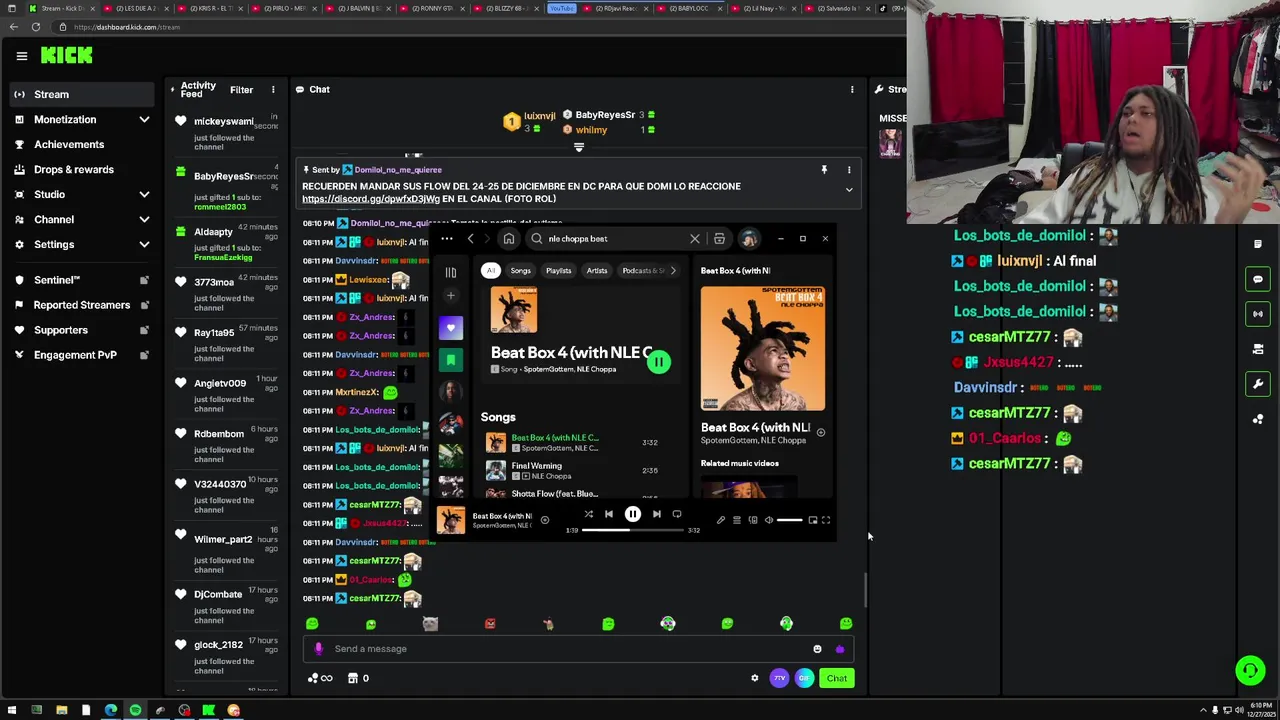This screenshot has width=1280, height=720.
Task: Open Activity Feed three-dot options
Action: pos(273,90)
